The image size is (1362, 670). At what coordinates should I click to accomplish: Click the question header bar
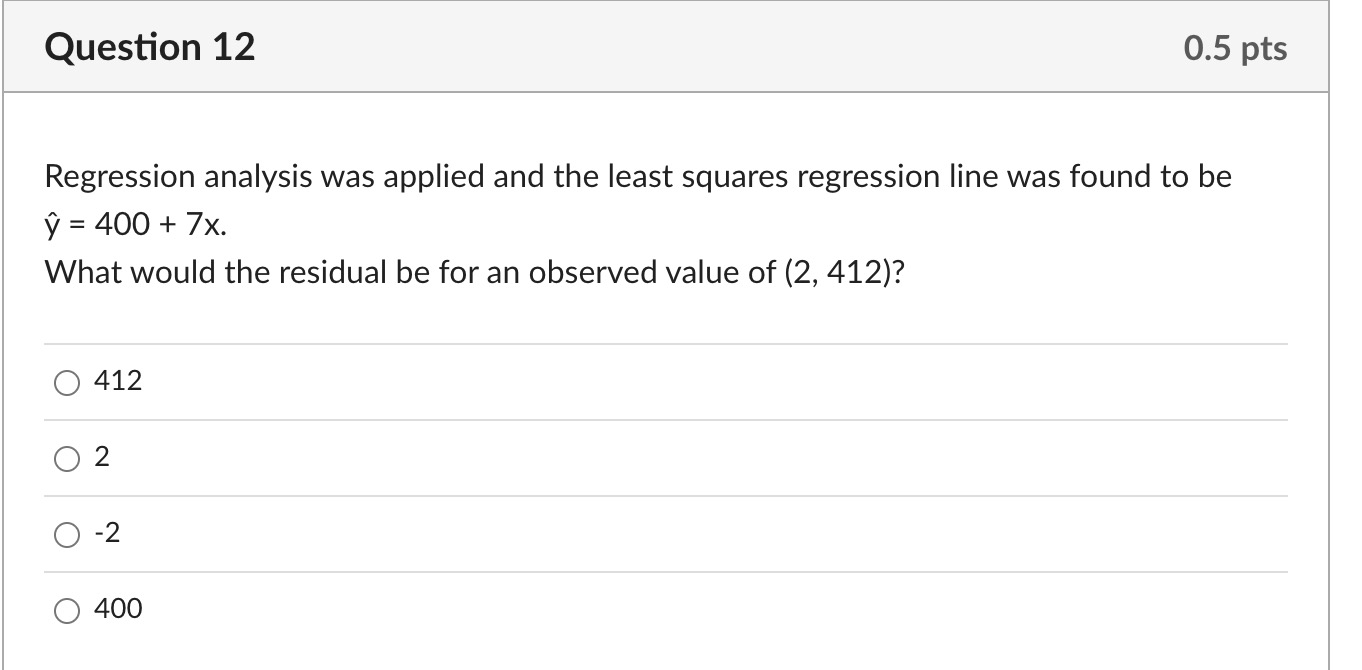[681, 46]
